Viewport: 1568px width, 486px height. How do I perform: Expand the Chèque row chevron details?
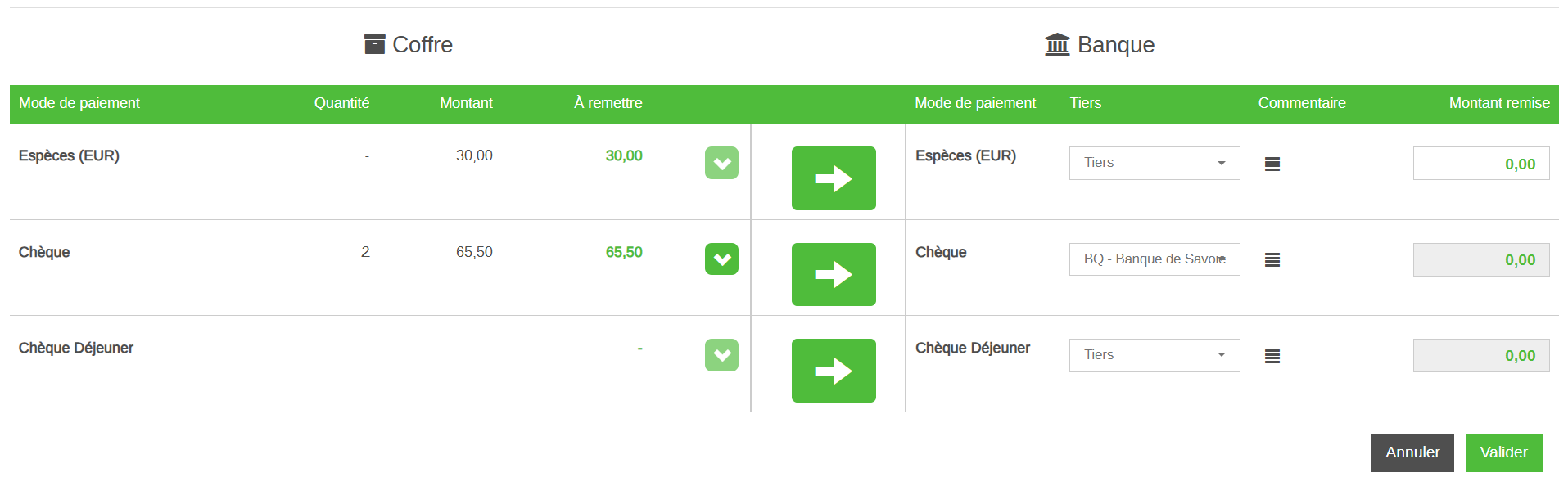tap(721, 259)
